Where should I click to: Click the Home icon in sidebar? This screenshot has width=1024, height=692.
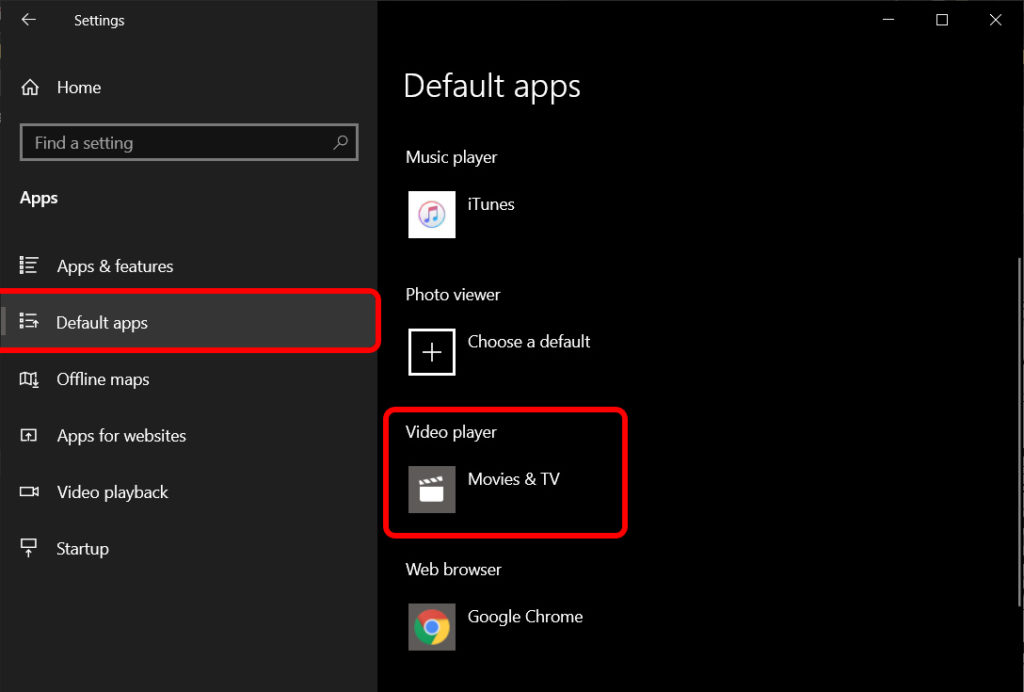click(30, 87)
